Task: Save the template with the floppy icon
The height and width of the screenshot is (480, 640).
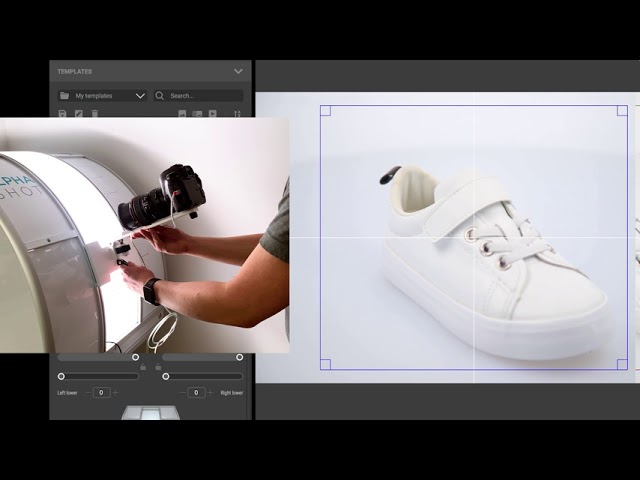Action: pyautogui.click(x=62, y=113)
